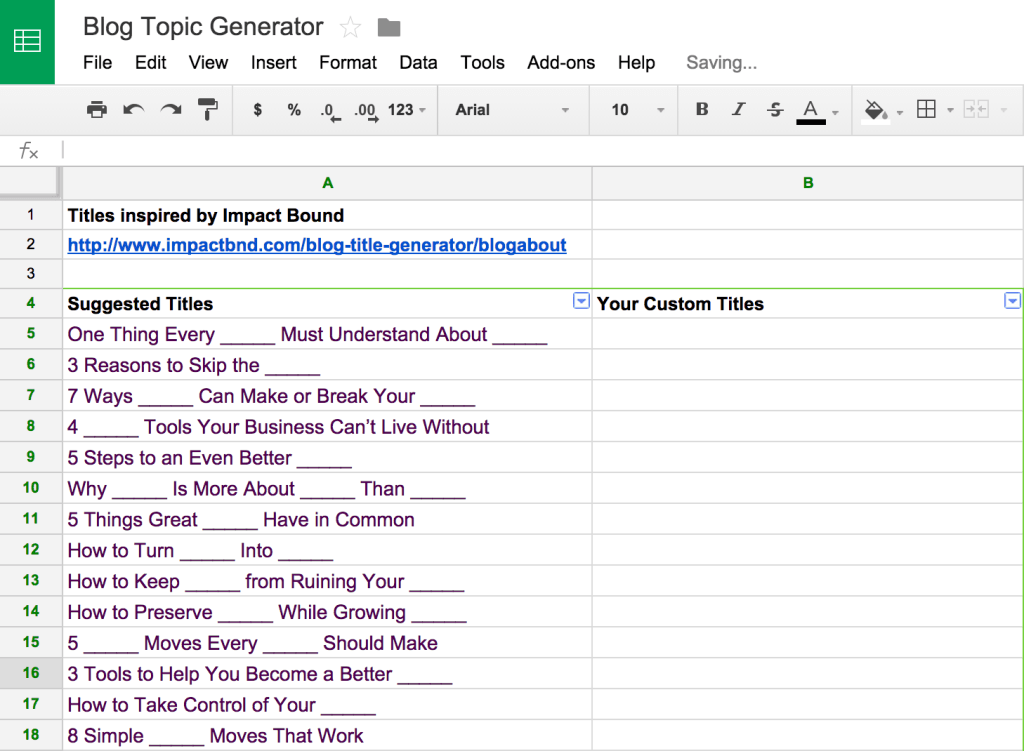Screen dimensions: 1024x751
Task: Open the Edit menu
Action: point(150,63)
